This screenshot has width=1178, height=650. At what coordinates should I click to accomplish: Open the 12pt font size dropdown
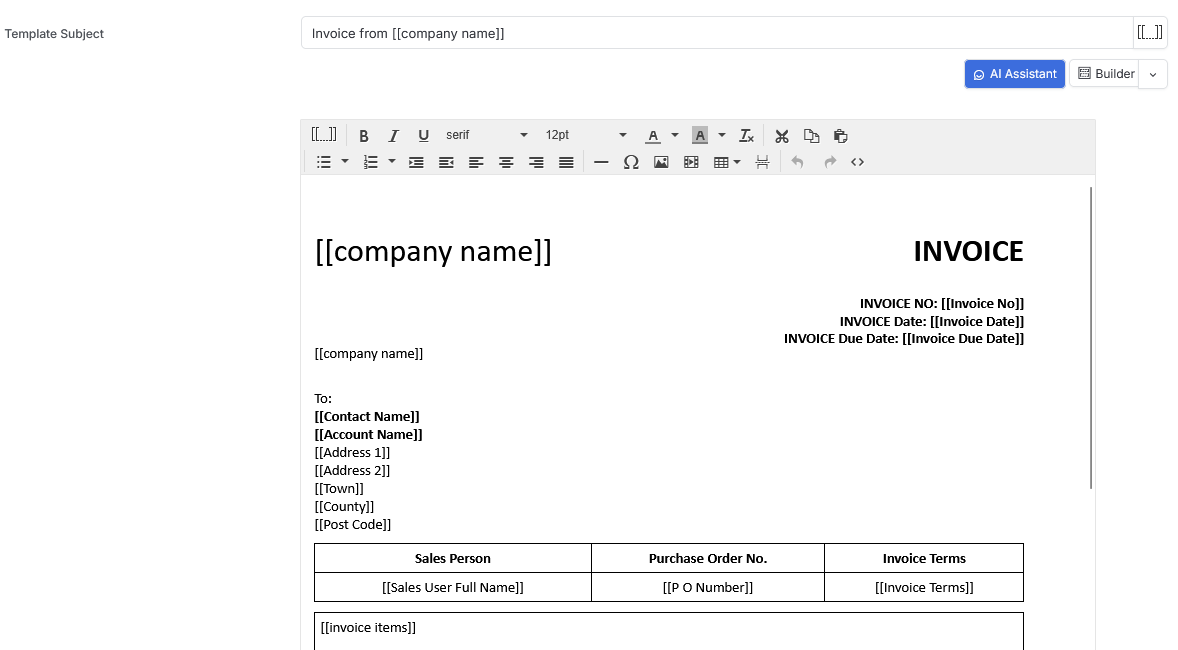point(585,135)
